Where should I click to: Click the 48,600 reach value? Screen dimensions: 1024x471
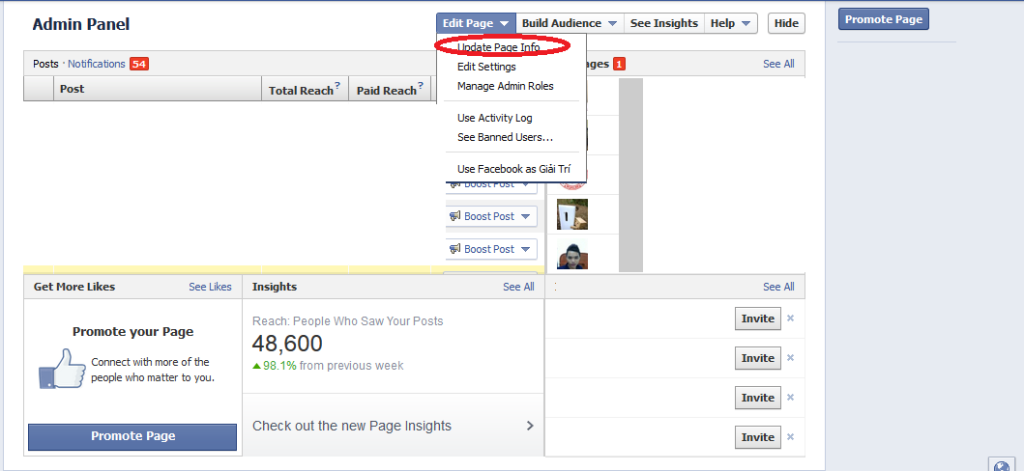click(x=287, y=344)
